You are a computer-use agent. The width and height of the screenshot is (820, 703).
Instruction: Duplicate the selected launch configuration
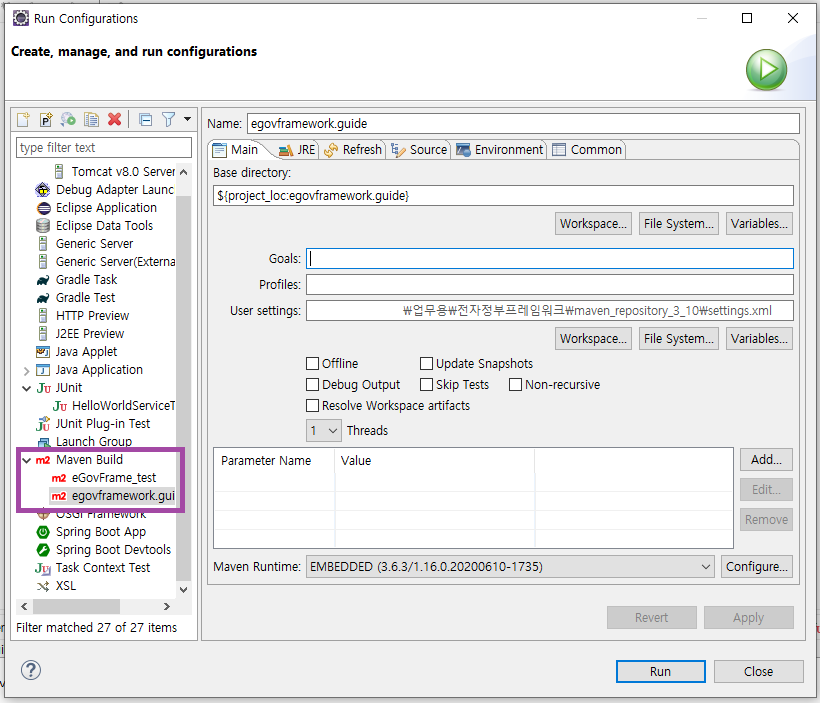92,120
